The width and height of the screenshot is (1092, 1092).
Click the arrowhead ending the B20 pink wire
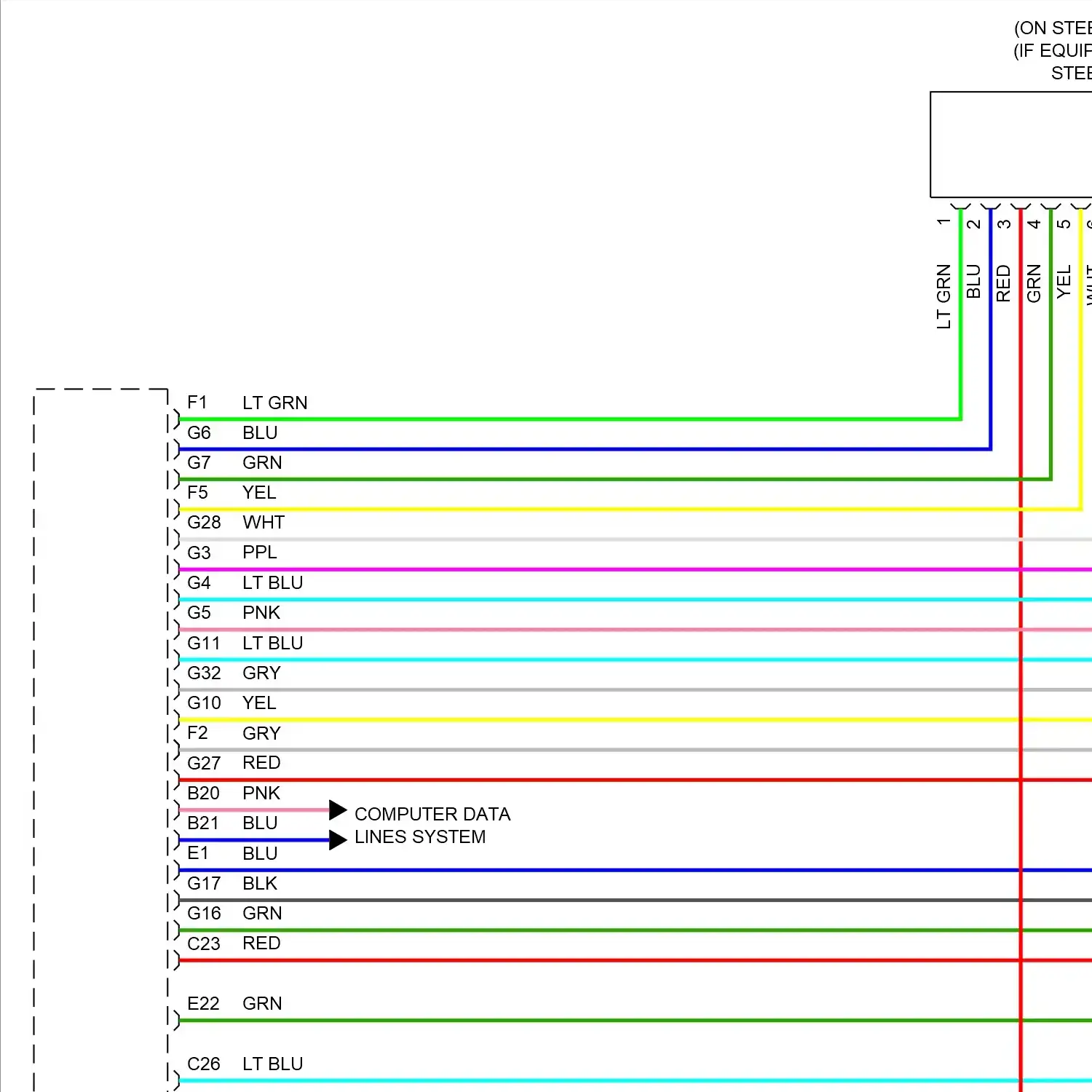click(338, 810)
